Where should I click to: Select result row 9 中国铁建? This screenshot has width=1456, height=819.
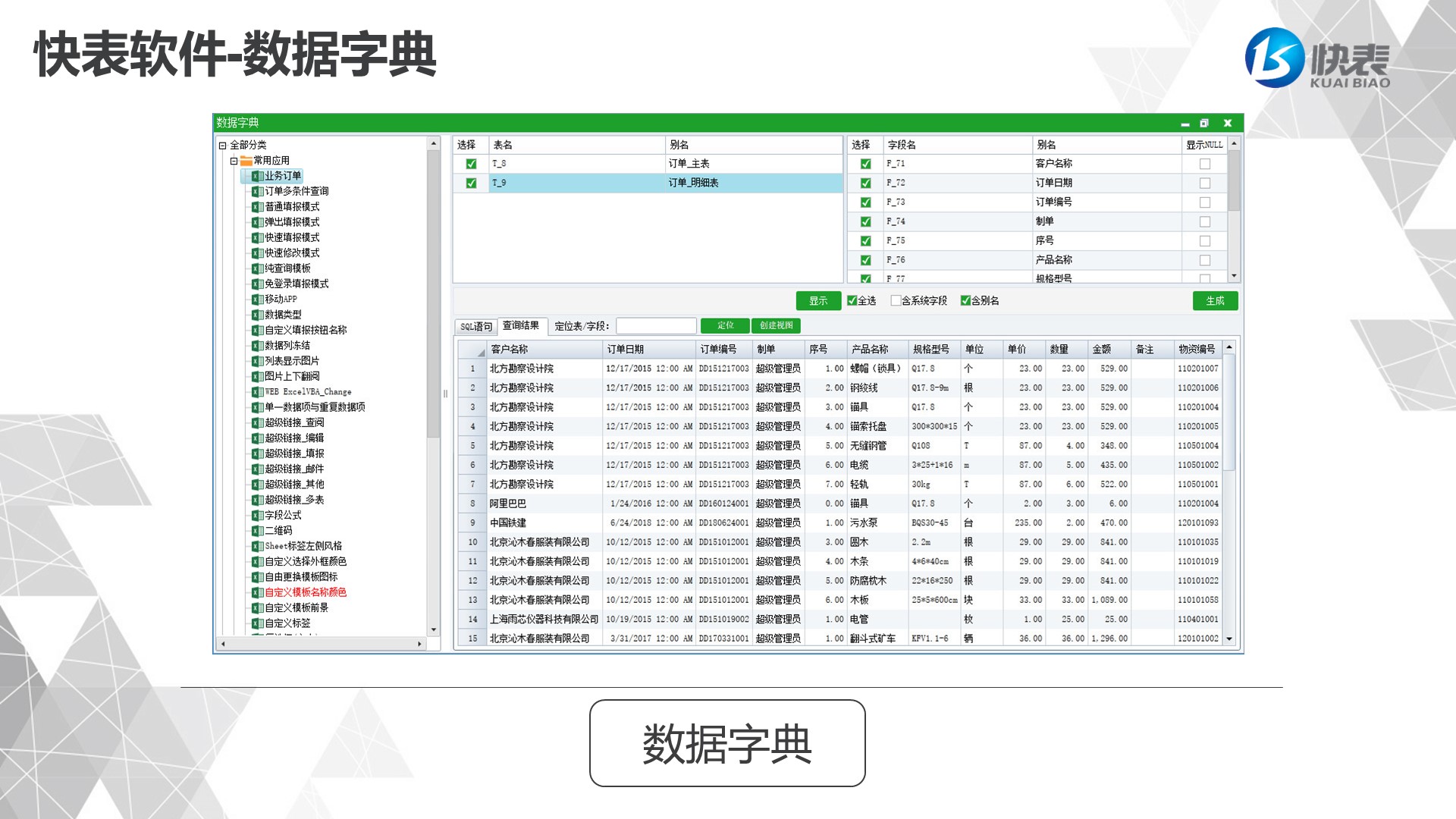(x=840, y=523)
